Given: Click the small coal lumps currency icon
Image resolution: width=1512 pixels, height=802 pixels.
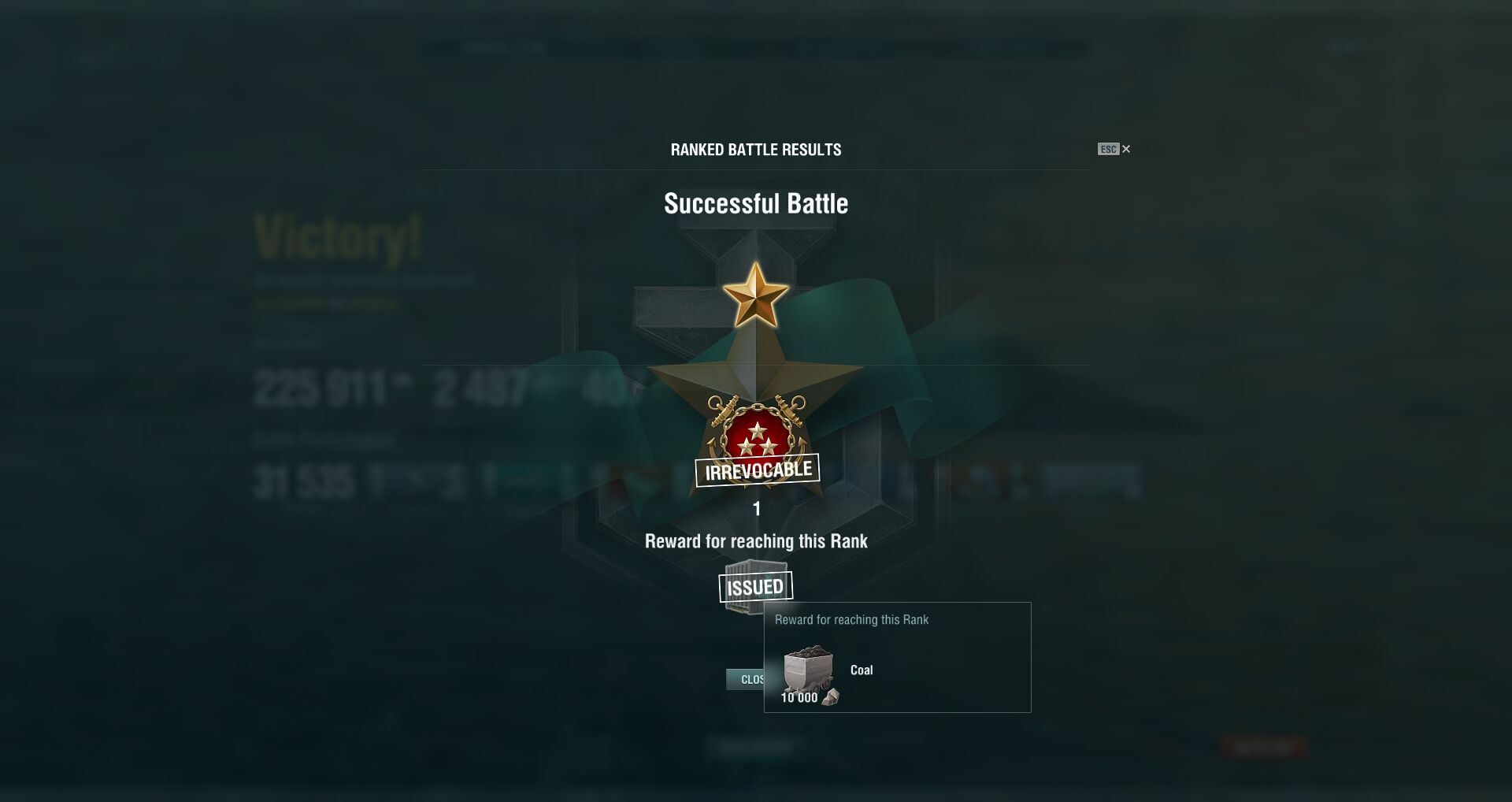Looking at the screenshot, I should pos(830,697).
